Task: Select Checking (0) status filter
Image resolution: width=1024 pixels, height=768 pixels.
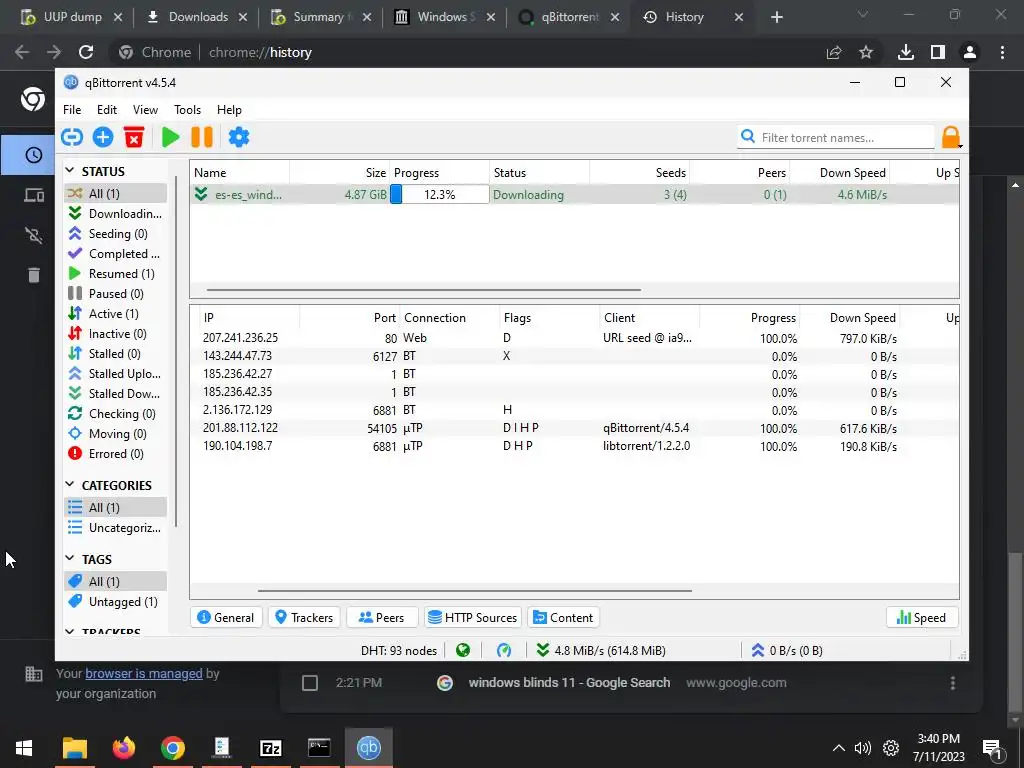Action: [115, 413]
